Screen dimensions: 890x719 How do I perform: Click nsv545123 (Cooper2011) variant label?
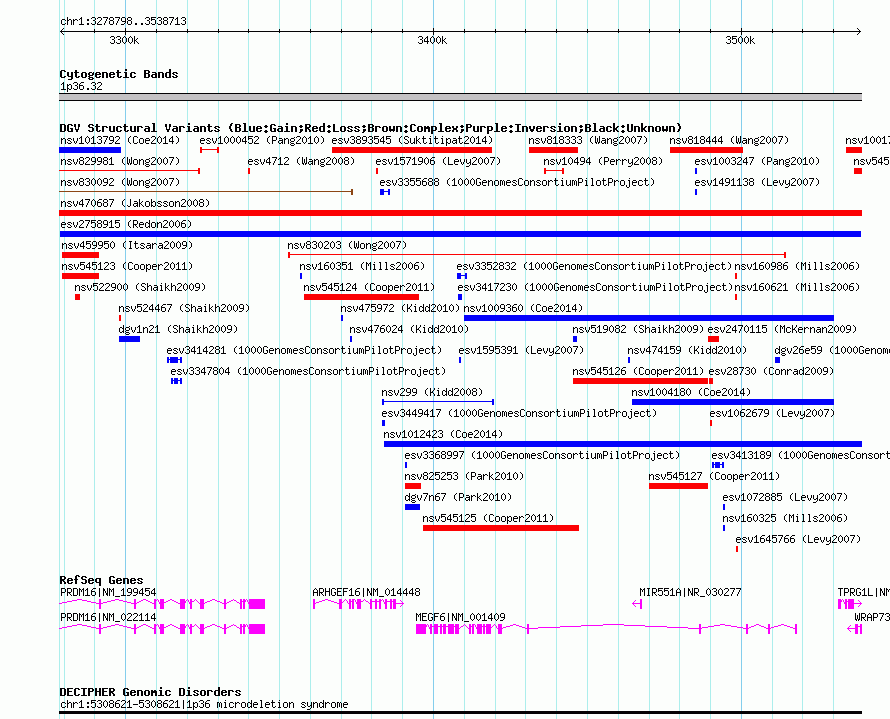(127, 266)
